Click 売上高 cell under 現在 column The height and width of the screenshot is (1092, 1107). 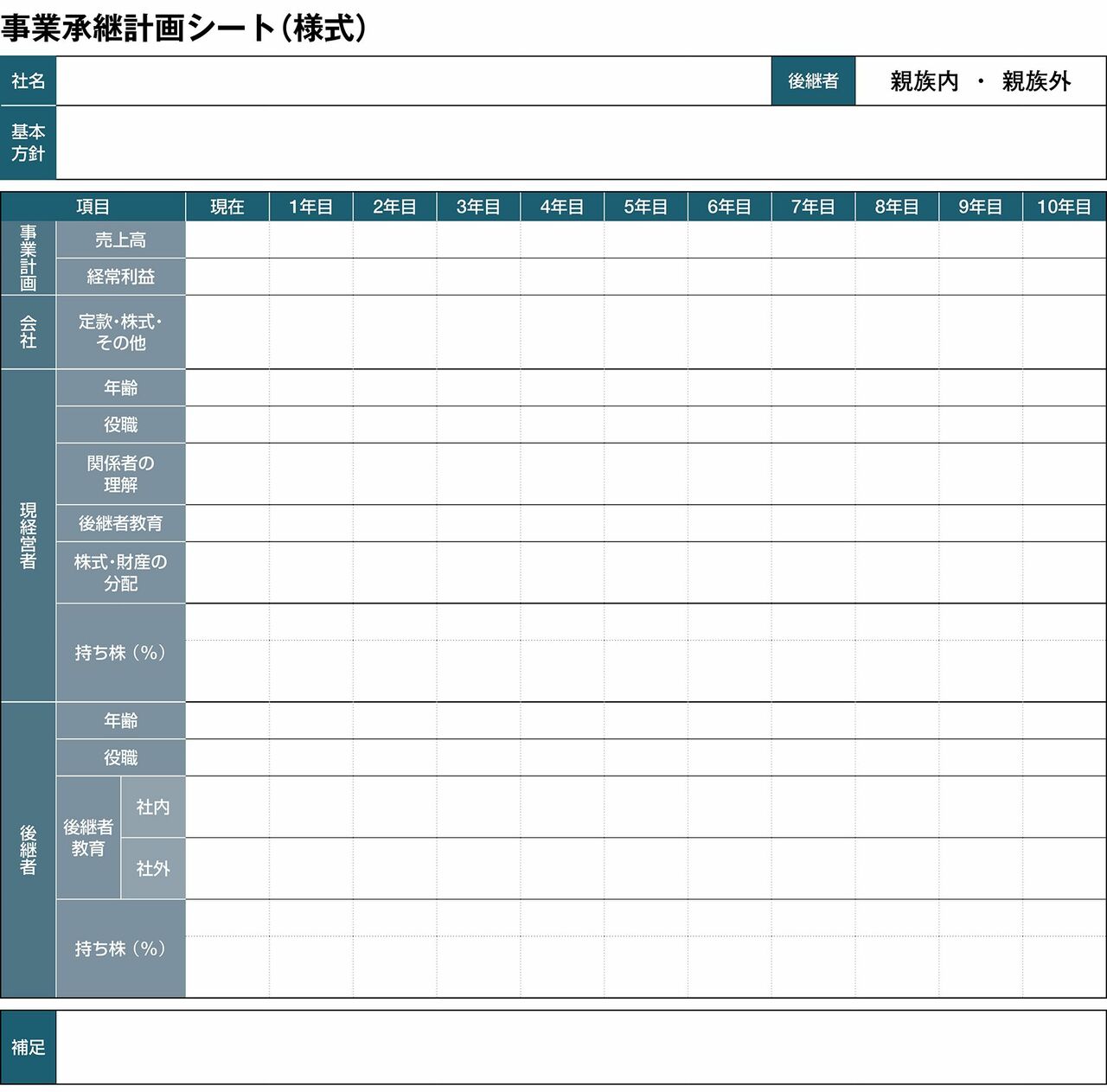[227, 239]
